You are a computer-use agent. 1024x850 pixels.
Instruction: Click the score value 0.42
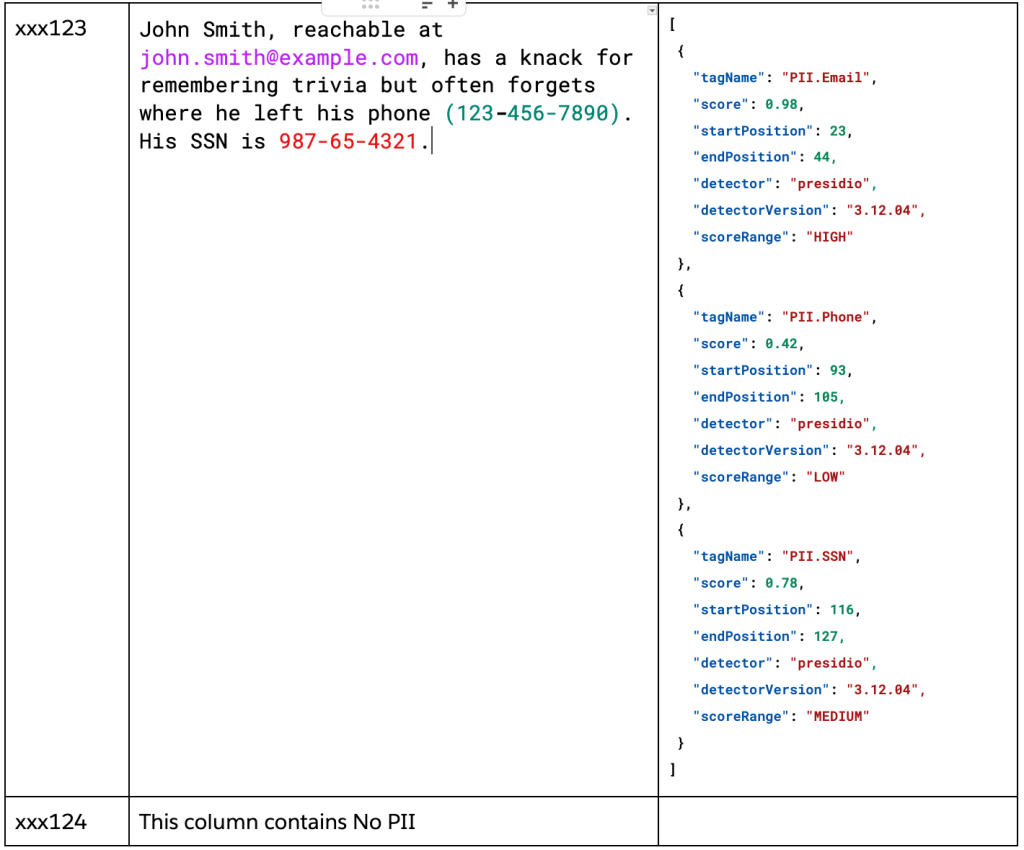pos(782,344)
